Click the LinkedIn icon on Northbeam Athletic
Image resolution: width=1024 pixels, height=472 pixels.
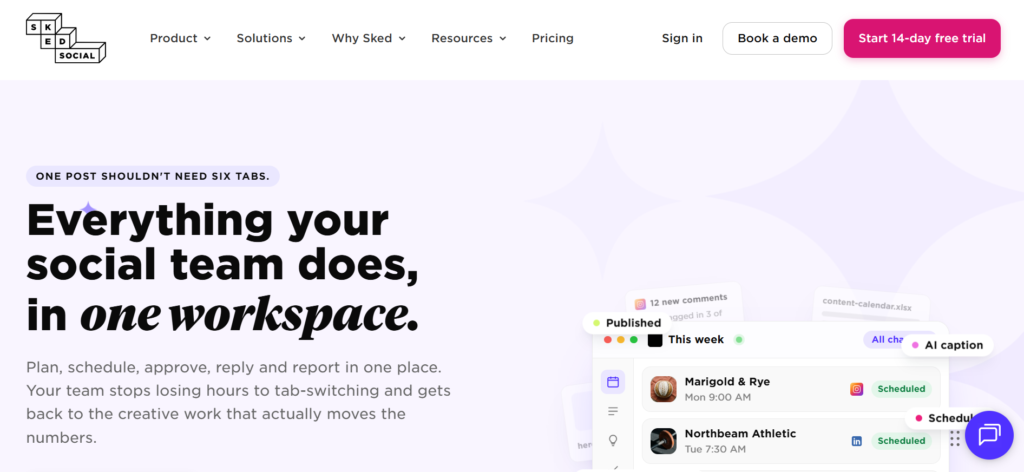[857, 441]
